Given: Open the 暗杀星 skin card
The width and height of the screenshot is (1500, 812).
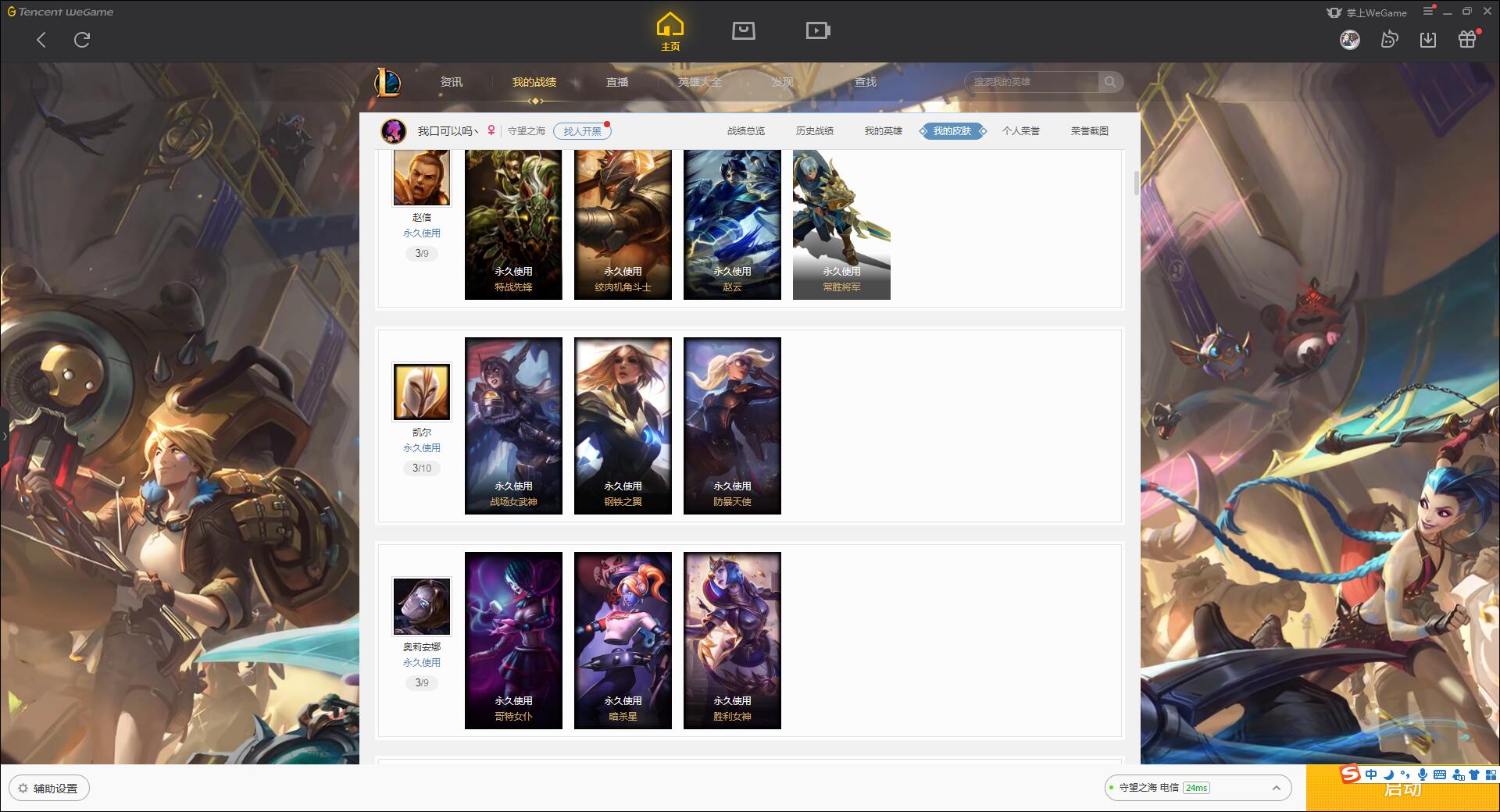Looking at the screenshot, I should point(623,640).
